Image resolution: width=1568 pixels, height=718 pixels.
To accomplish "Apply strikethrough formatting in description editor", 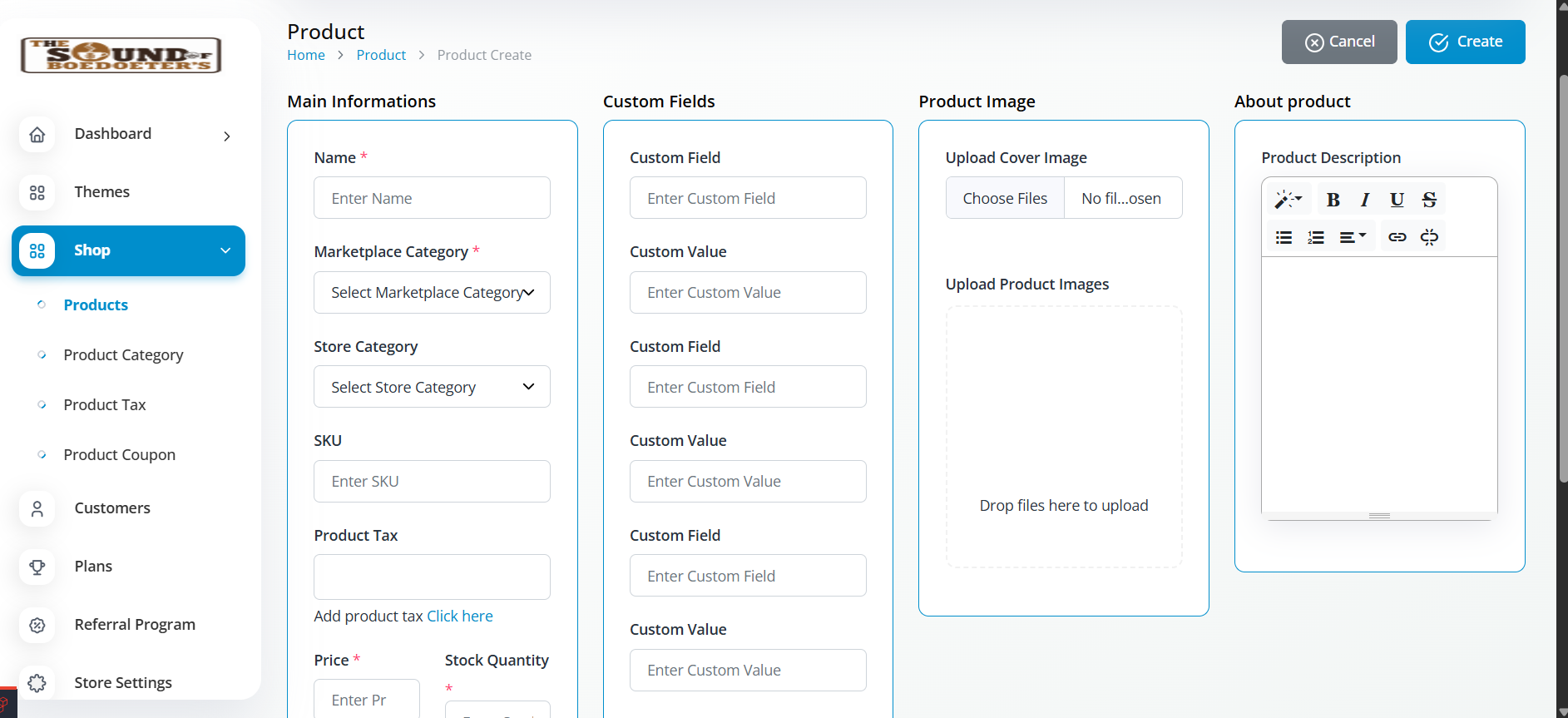I will point(1429,200).
